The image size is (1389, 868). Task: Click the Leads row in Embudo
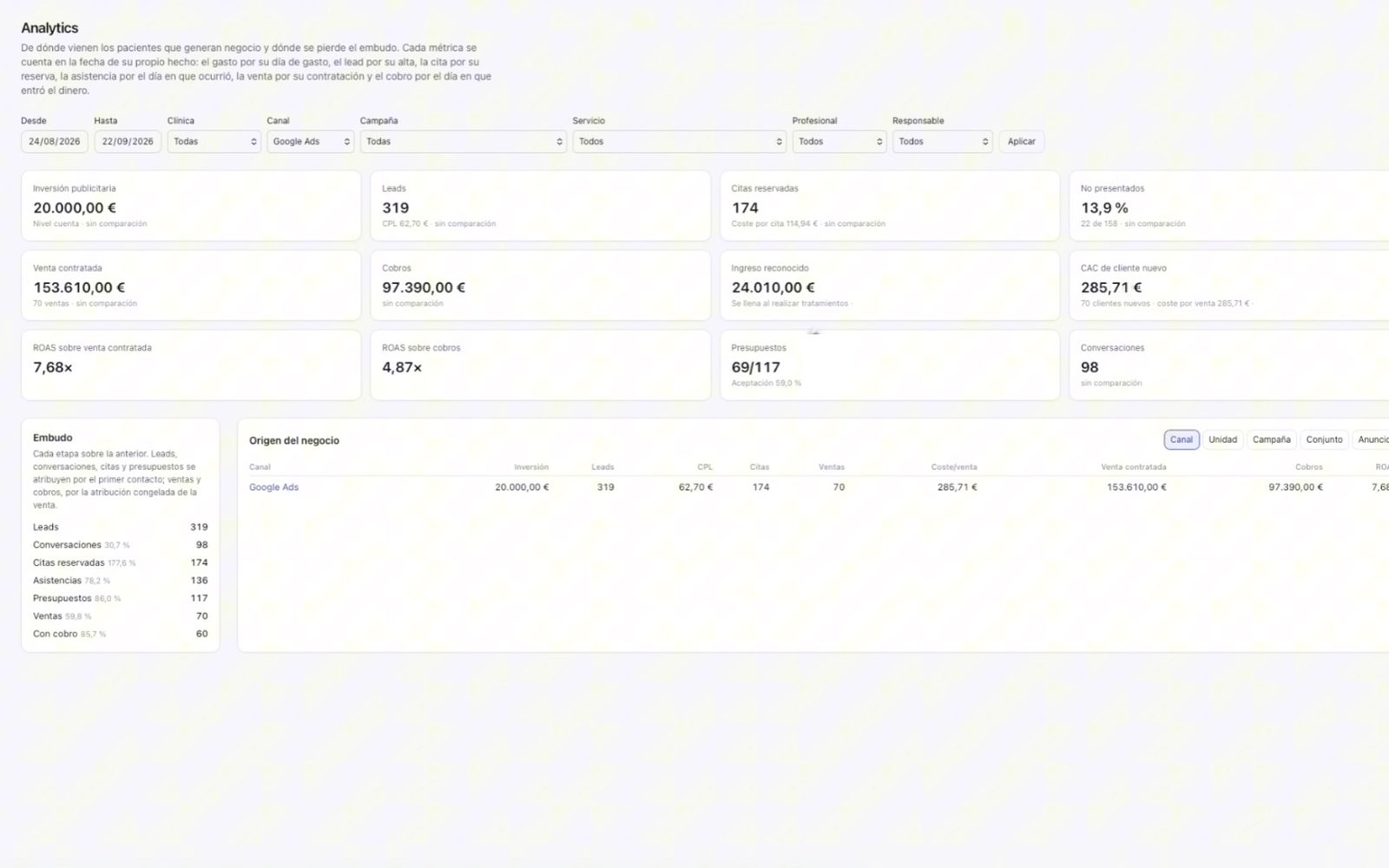point(120,527)
